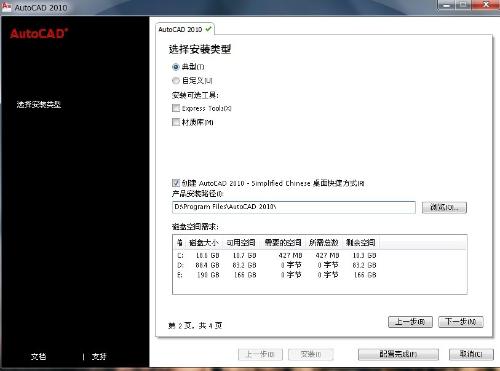Click the red AutoCAD logo
The image size is (500, 371).
coord(39,33)
